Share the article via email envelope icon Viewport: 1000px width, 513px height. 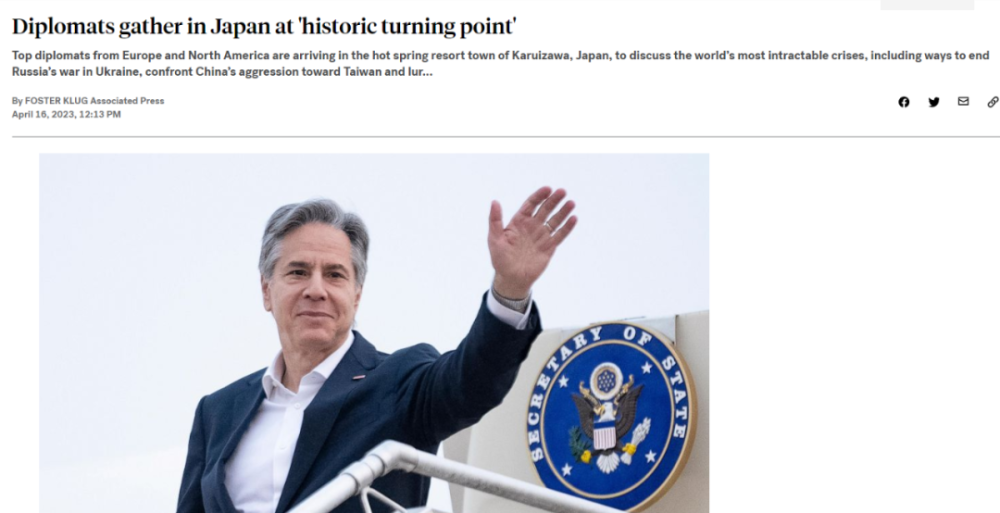tap(963, 101)
